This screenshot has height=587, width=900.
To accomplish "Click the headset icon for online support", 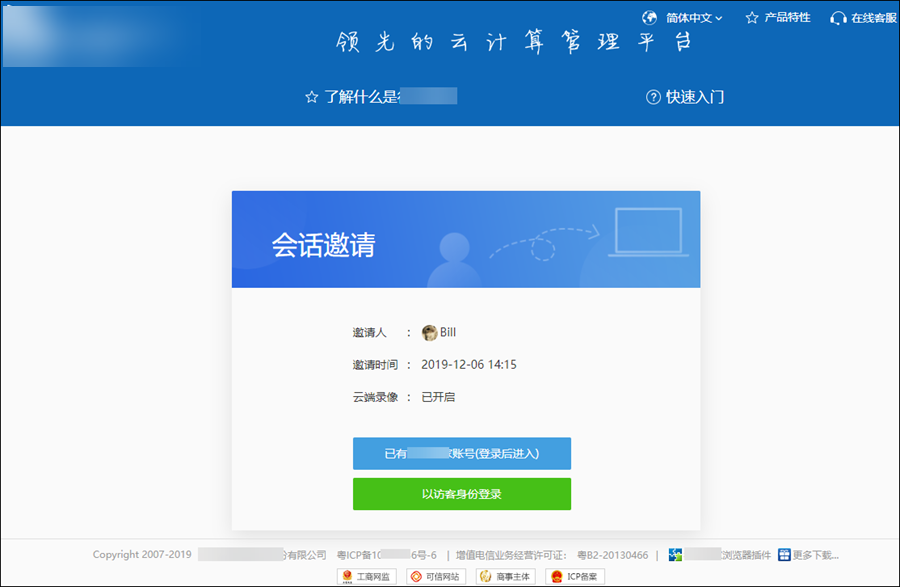I will tap(838, 18).
